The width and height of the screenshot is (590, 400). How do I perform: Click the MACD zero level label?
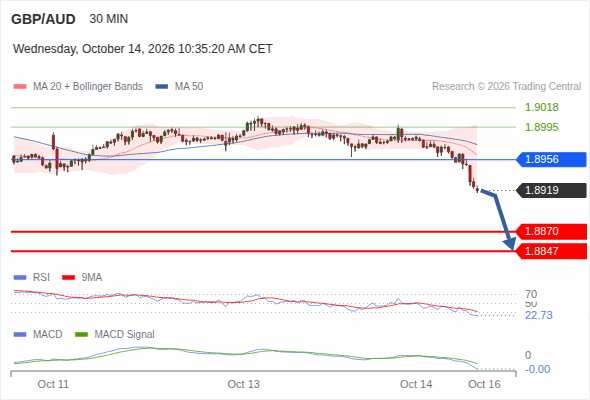point(528,355)
